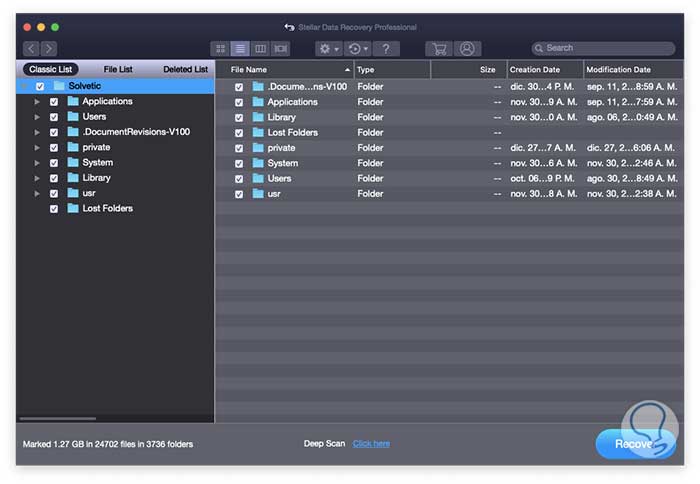Uncheck Library in the left tree

[54, 178]
